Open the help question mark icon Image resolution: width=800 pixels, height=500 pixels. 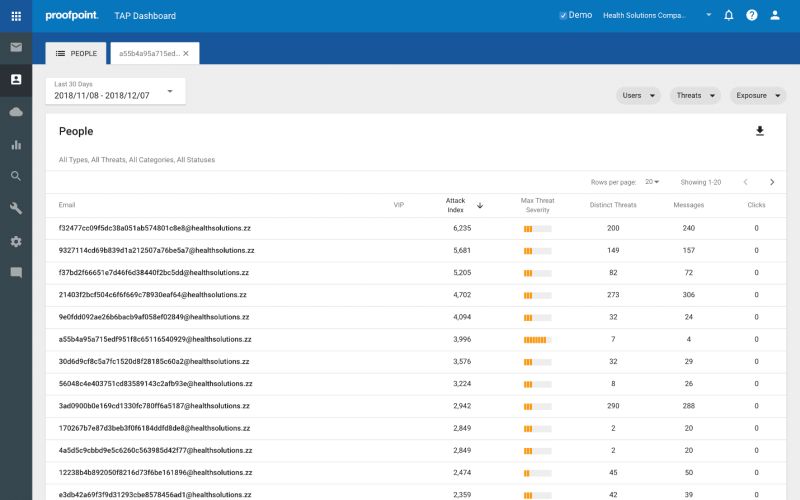coord(752,15)
